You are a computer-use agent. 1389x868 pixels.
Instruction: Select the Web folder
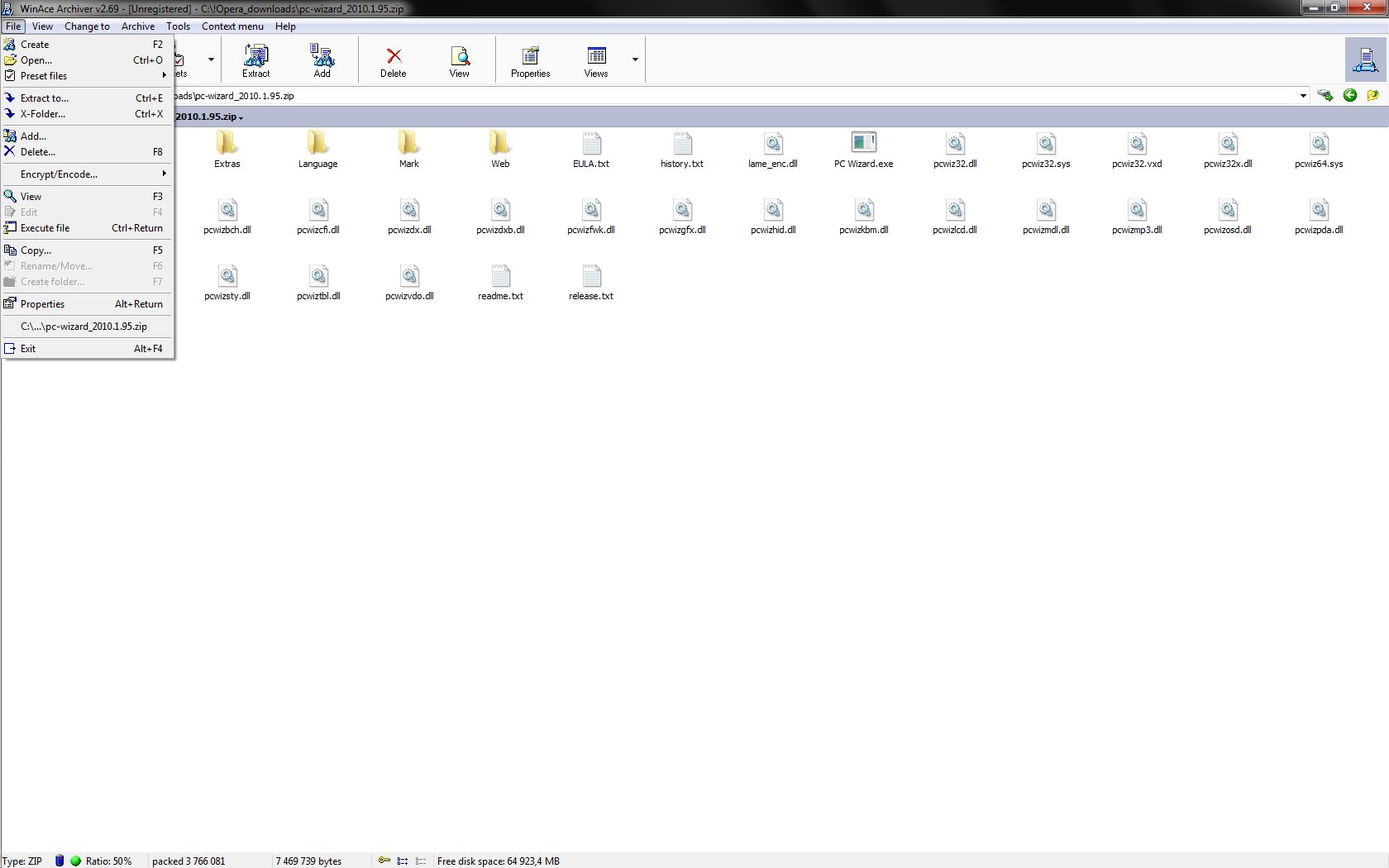(500, 149)
